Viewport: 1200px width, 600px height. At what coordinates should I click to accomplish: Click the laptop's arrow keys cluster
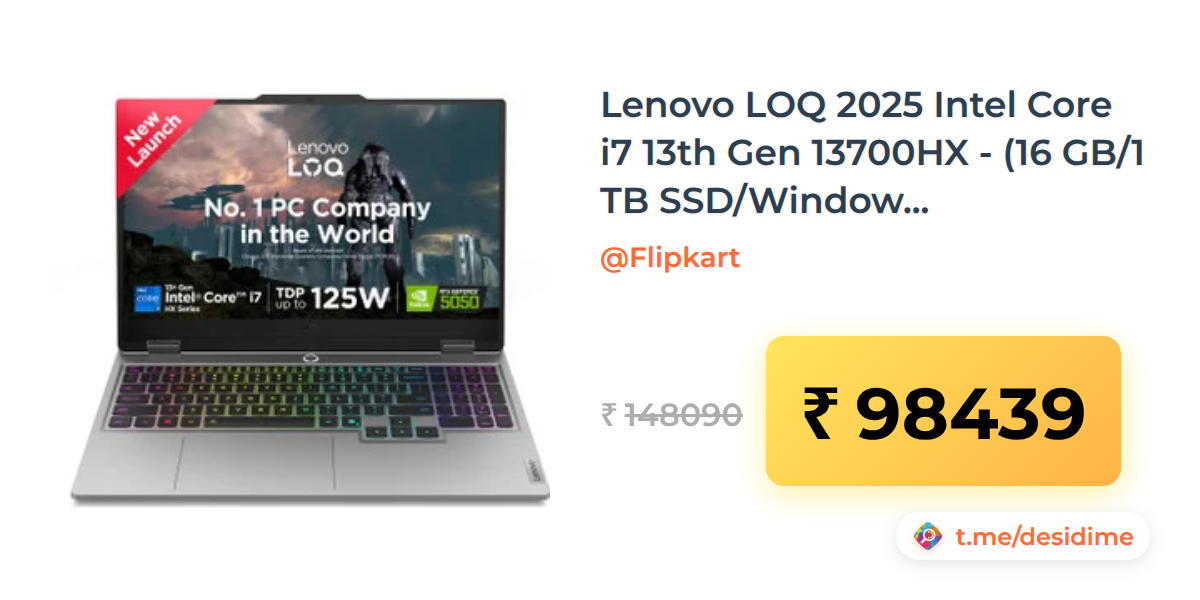pos(401,430)
